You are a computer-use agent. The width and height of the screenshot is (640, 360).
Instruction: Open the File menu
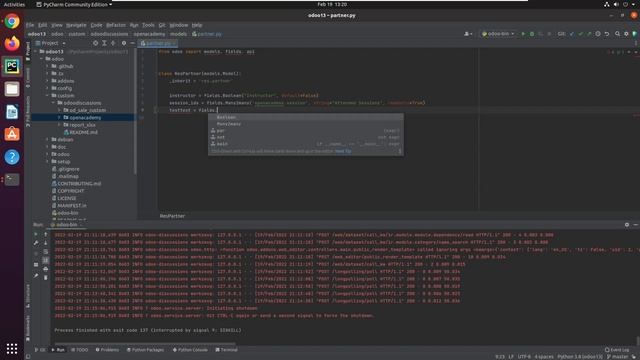click(30, 25)
